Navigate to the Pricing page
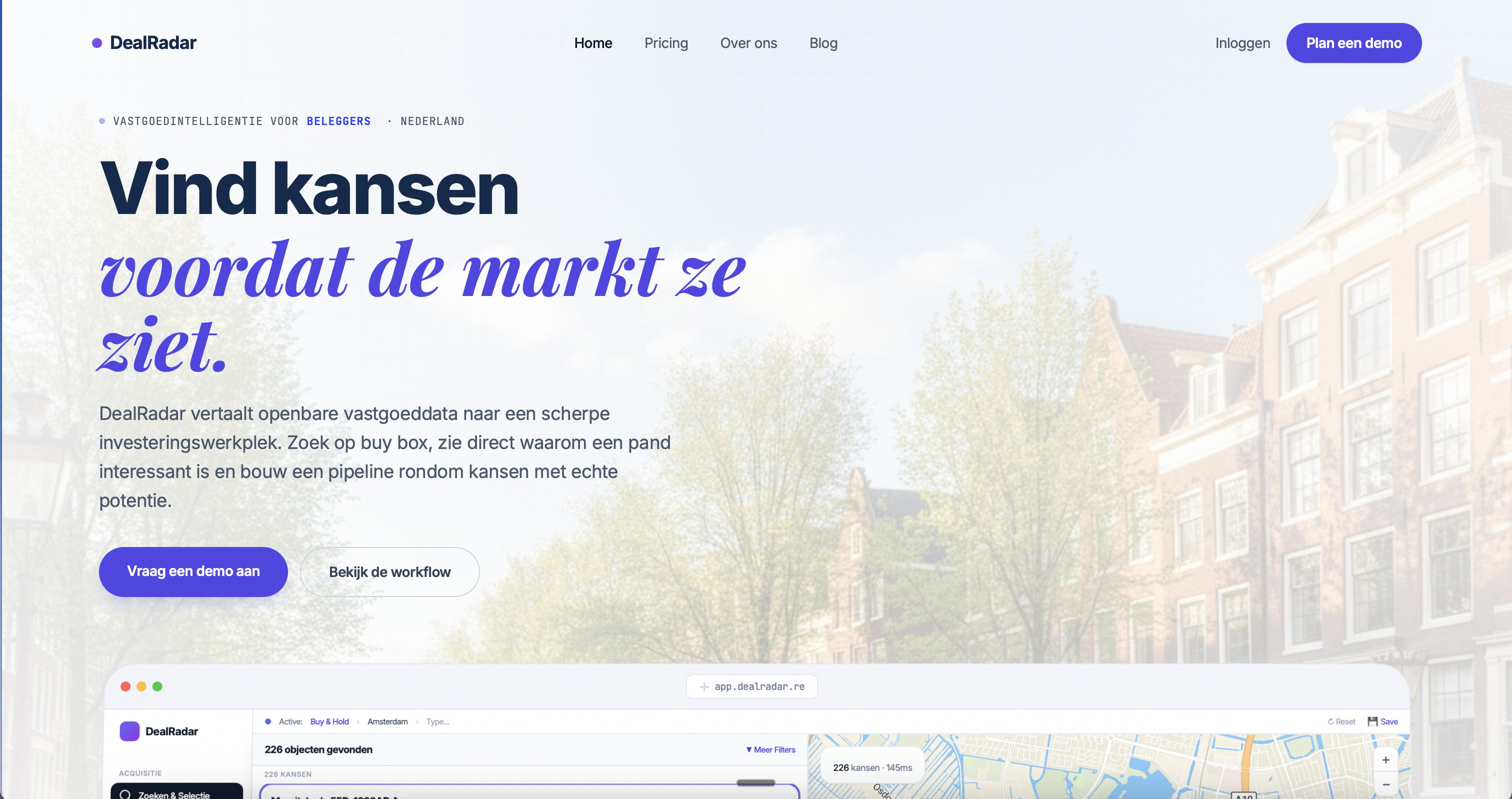 pos(666,43)
